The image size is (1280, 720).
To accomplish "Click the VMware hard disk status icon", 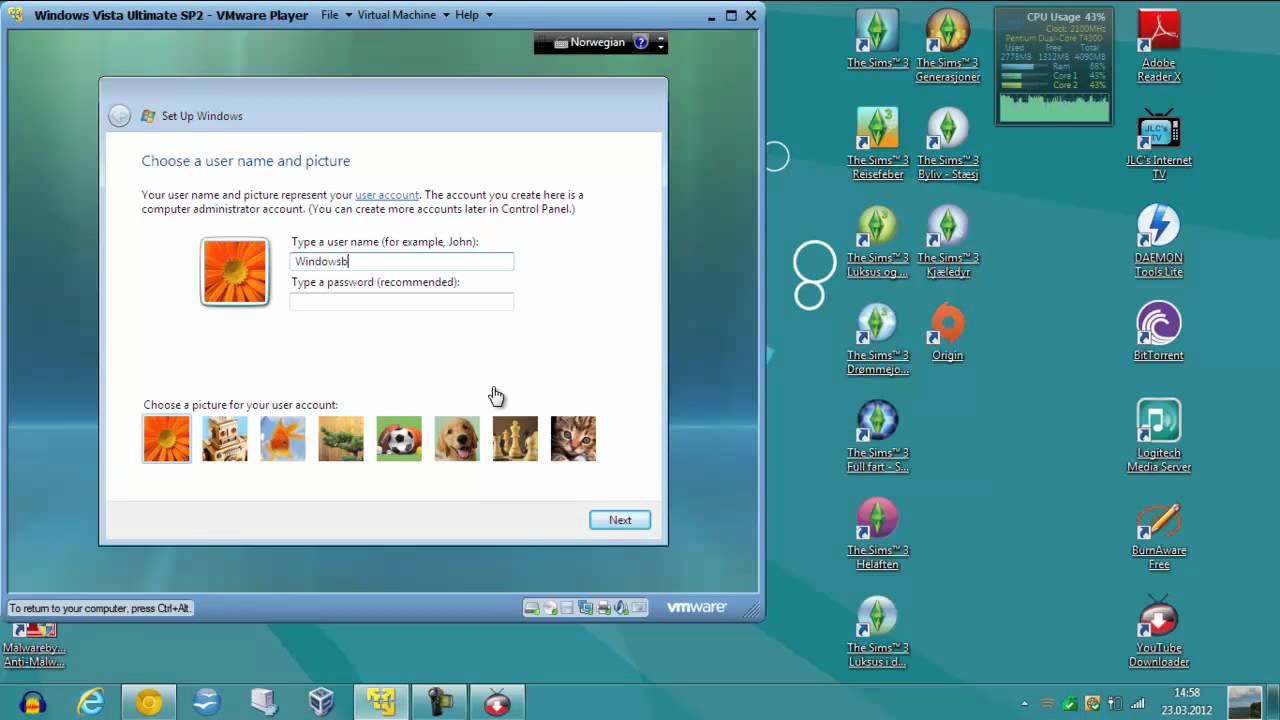I will point(532,608).
